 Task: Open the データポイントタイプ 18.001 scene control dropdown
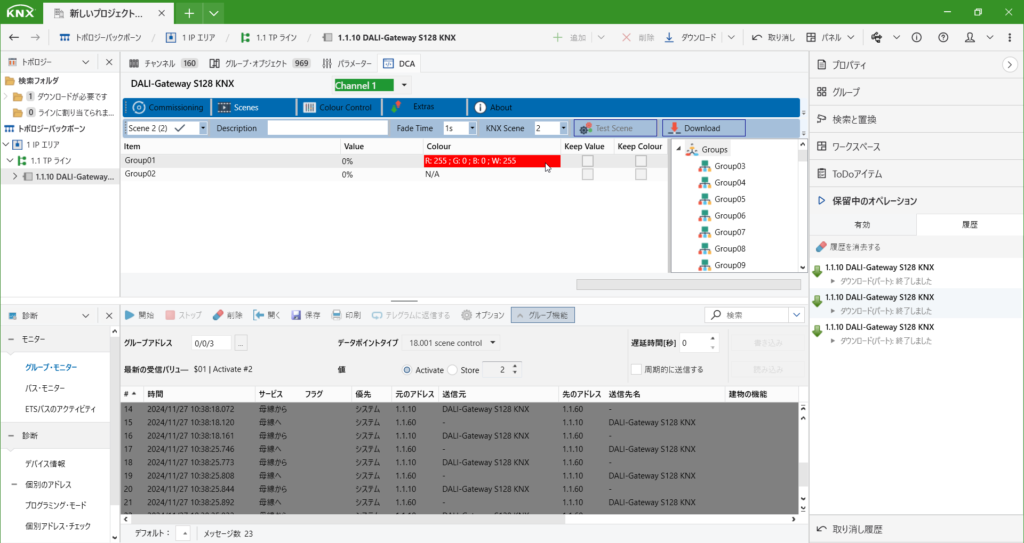[492, 342]
